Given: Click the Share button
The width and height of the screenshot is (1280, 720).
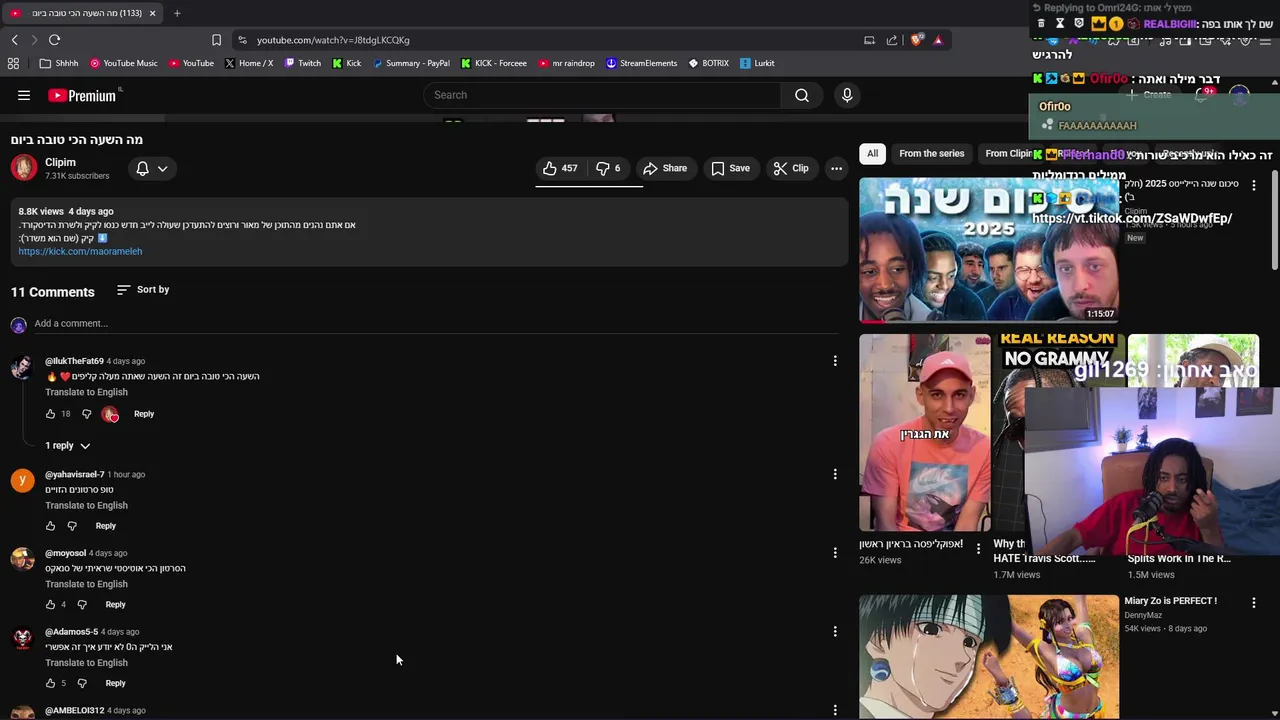Looking at the screenshot, I should coord(665,168).
